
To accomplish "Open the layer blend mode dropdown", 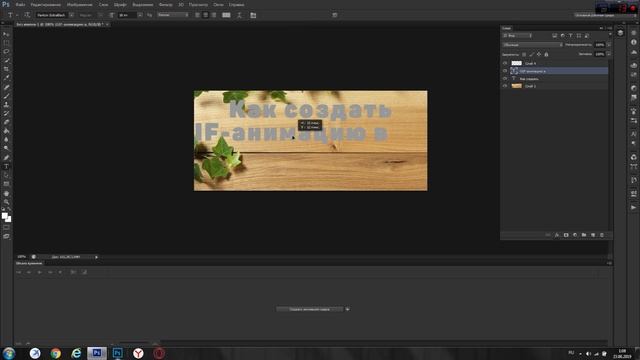I will tap(532, 45).
